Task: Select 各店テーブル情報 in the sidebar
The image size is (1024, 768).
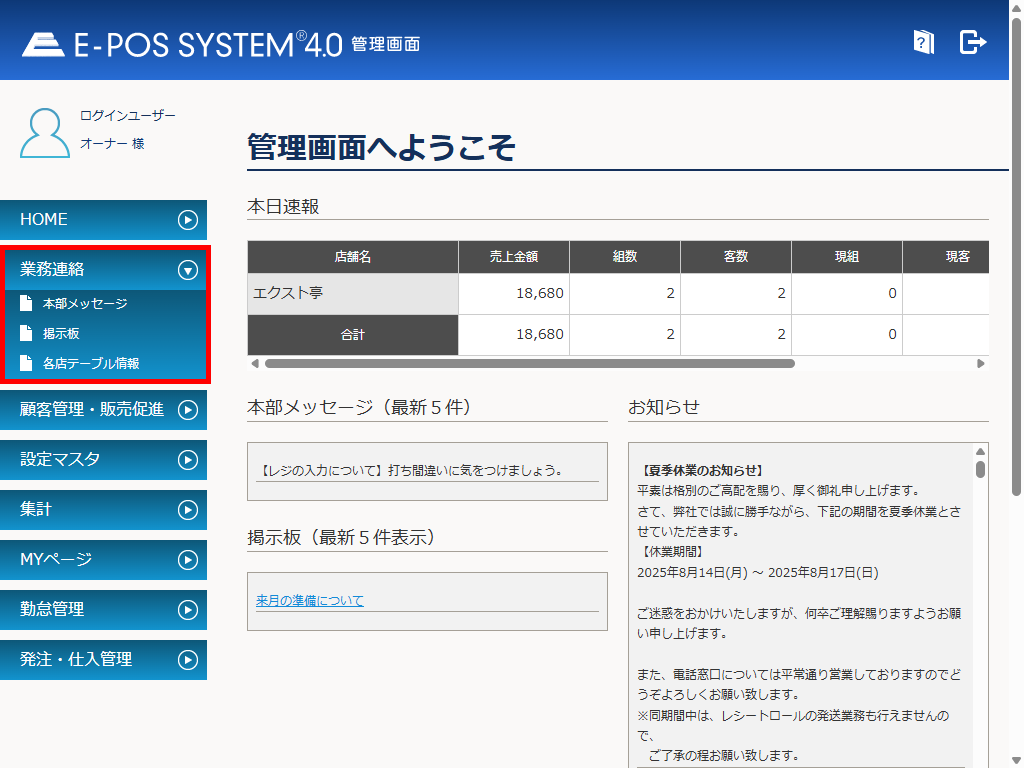Action: pyautogui.click(x=91, y=364)
